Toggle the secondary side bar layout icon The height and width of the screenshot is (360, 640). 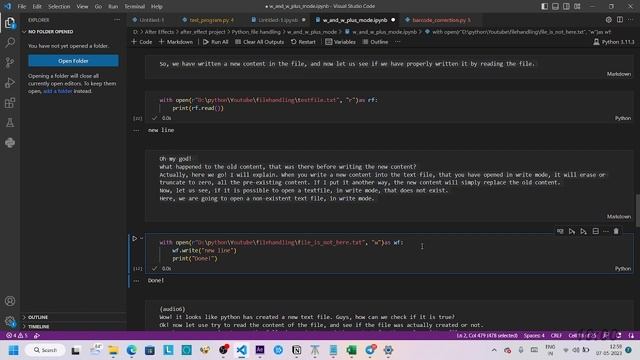point(567,6)
